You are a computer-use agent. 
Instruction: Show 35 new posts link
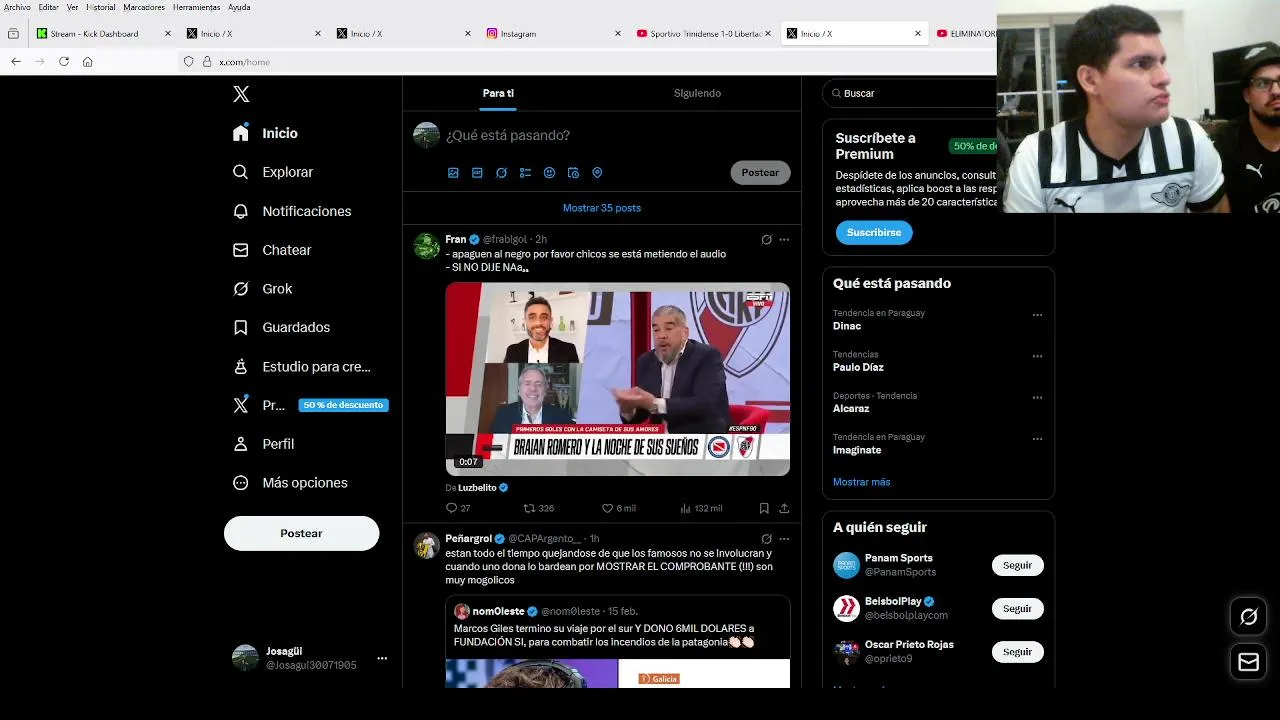[602, 208]
